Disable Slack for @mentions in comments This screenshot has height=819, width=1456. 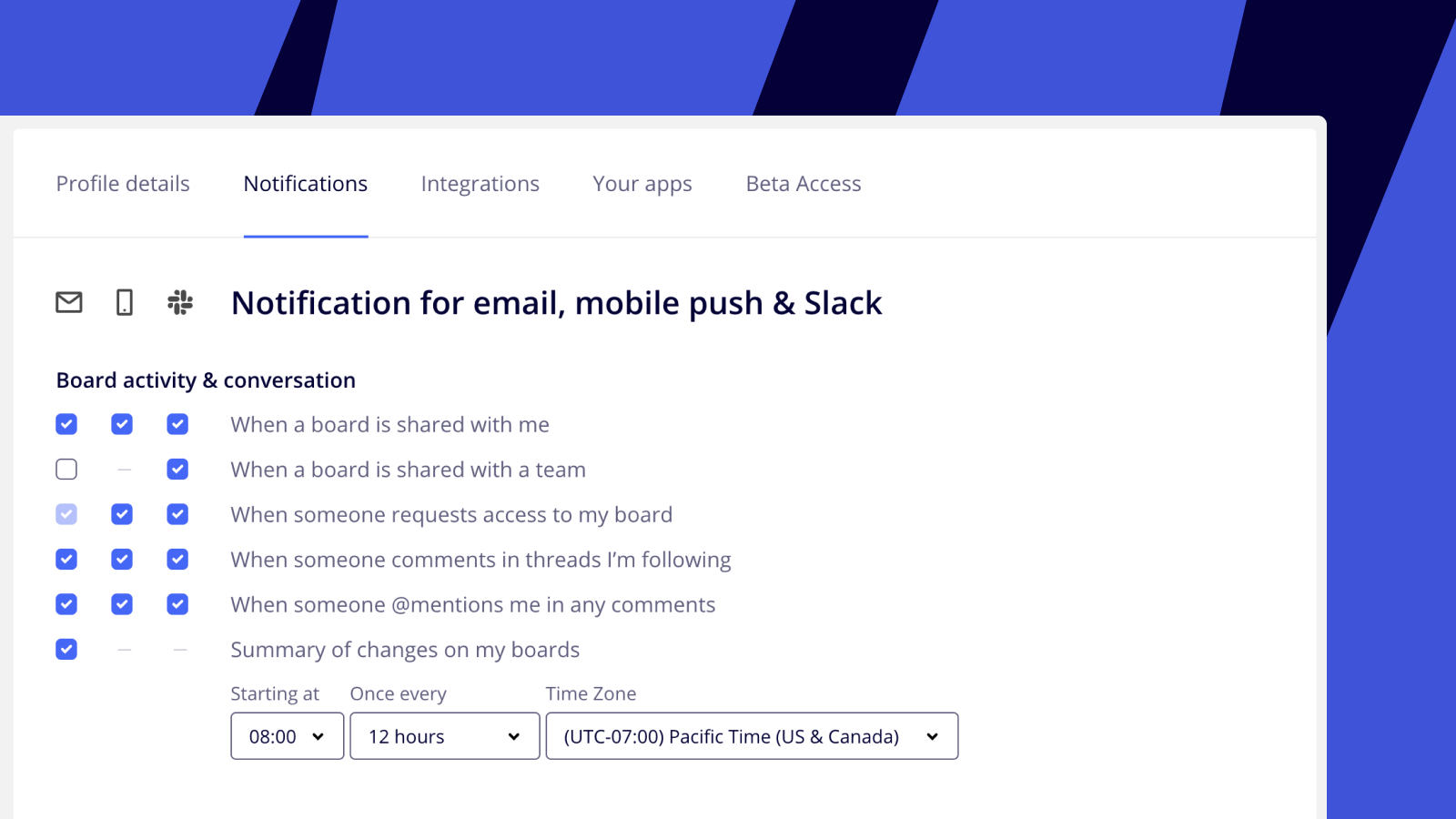click(x=177, y=604)
